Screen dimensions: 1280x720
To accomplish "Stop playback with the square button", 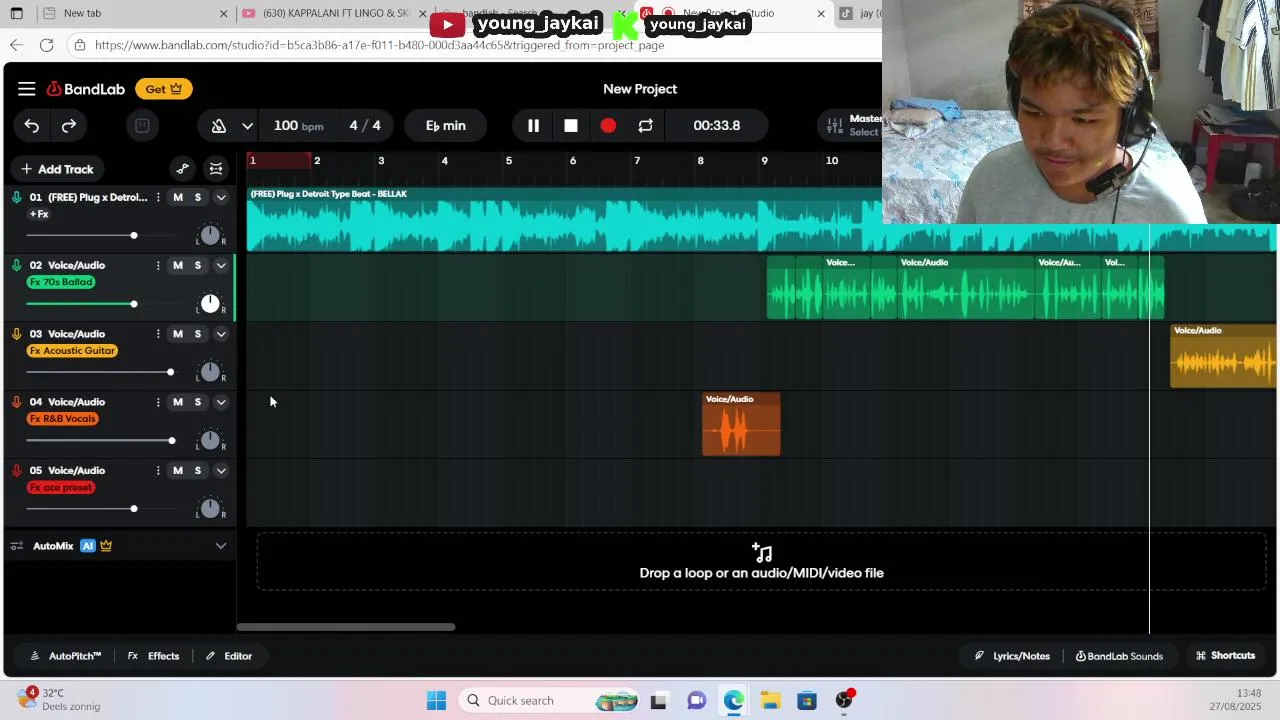I will pos(570,126).
